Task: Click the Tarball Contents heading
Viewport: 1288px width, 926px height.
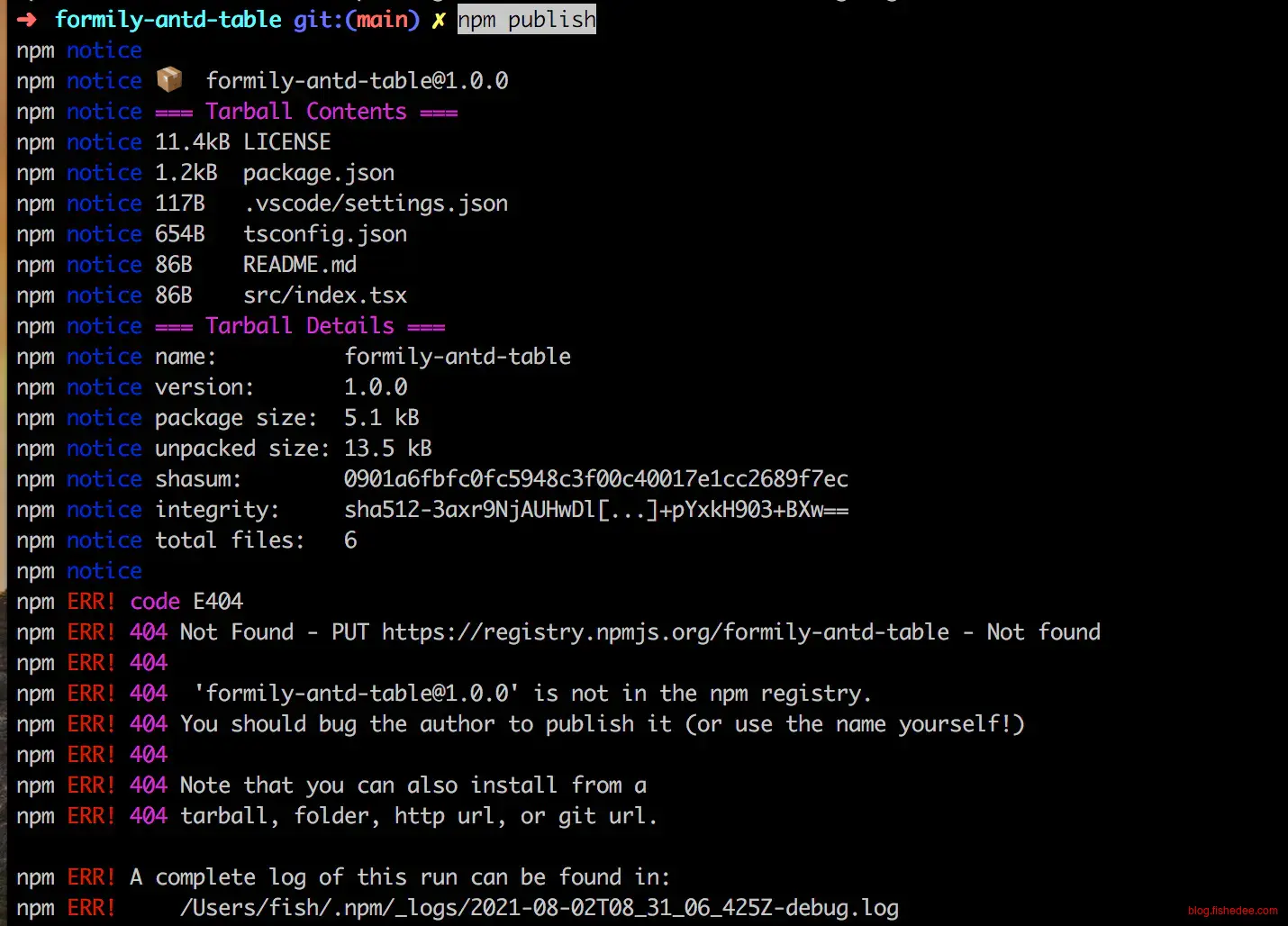Action: pos(305,111)
